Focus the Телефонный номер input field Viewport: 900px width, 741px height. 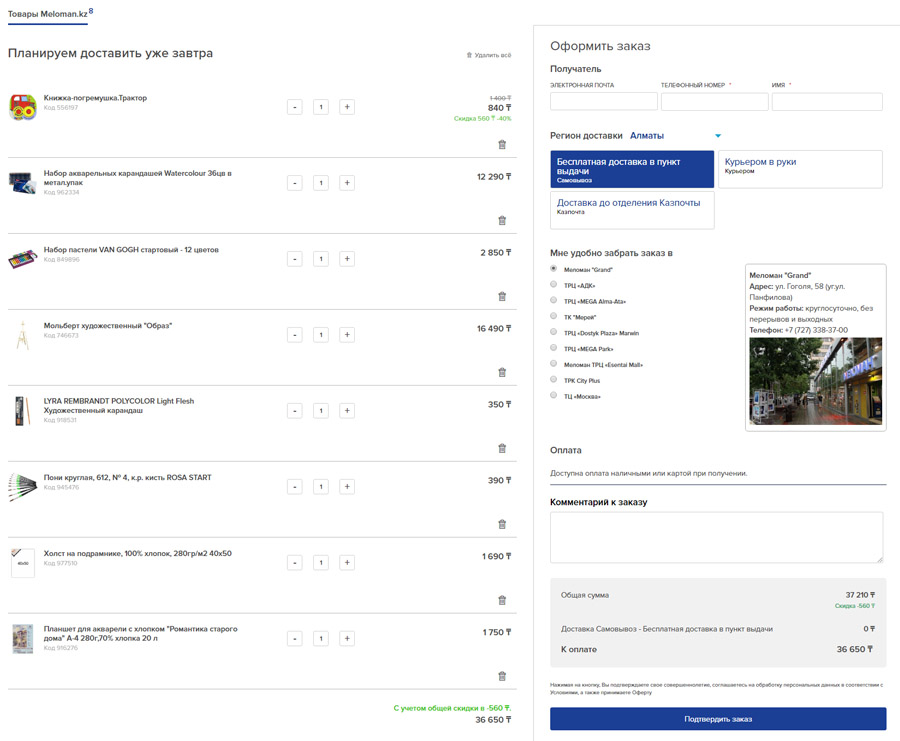click(x=714, y=102)
